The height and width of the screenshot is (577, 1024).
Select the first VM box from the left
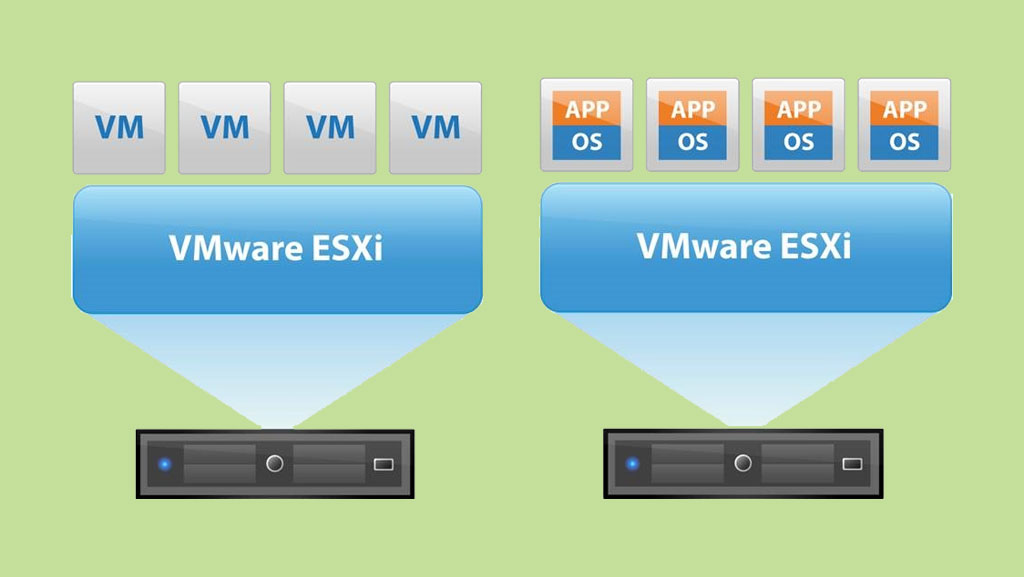[119, 128]
